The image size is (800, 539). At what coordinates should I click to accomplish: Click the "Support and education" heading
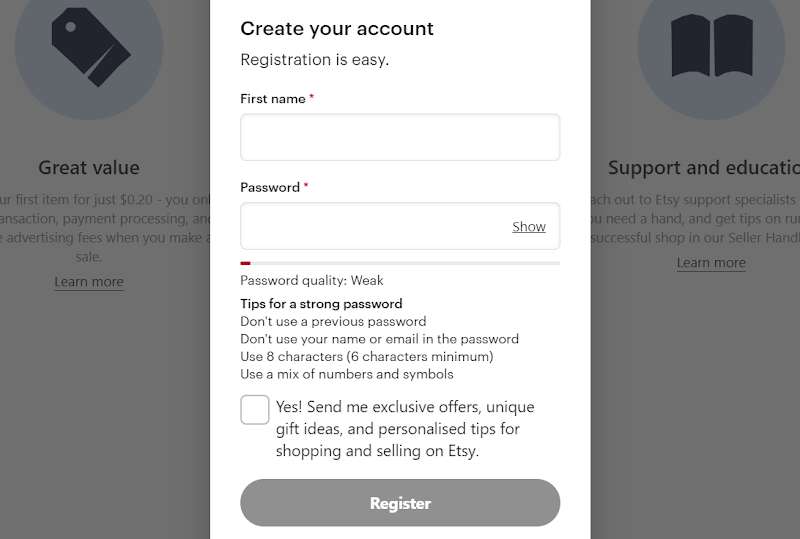coord(704,168)
